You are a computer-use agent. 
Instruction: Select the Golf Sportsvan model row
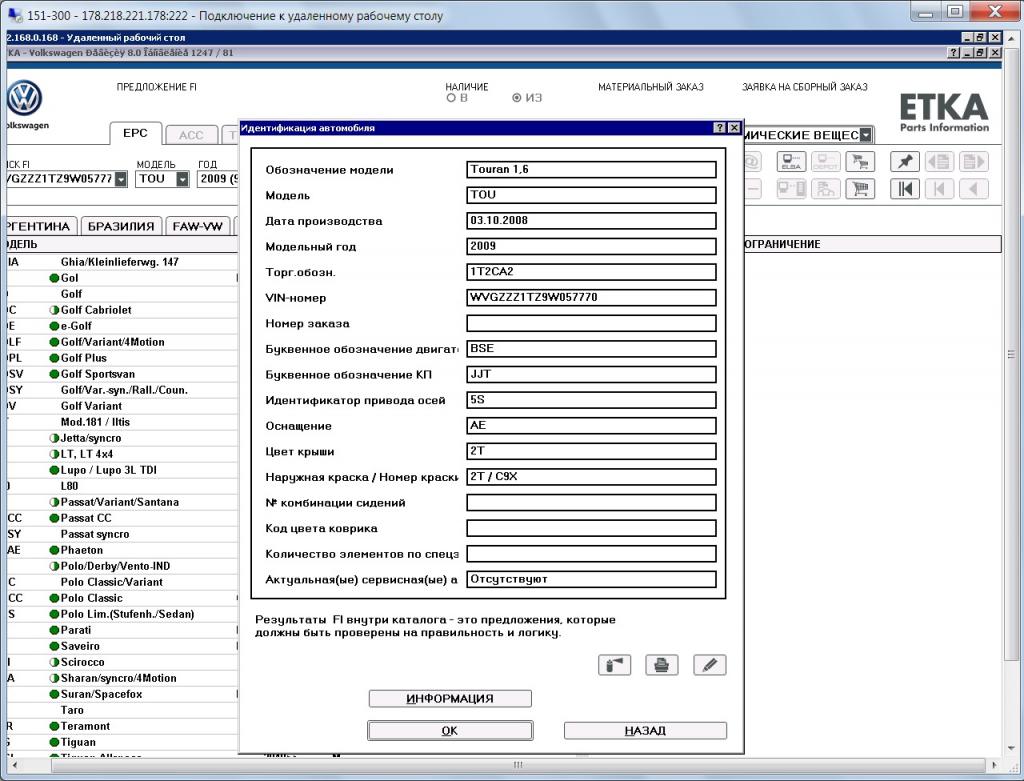[122, 374]
